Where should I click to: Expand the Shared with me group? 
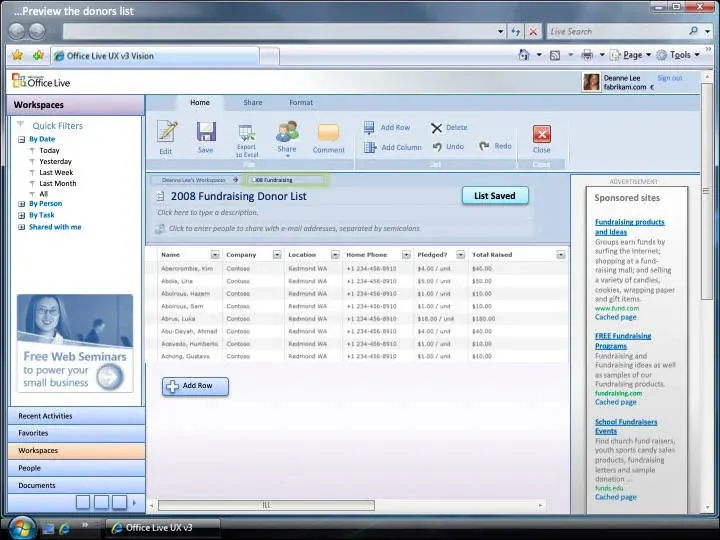22,227
